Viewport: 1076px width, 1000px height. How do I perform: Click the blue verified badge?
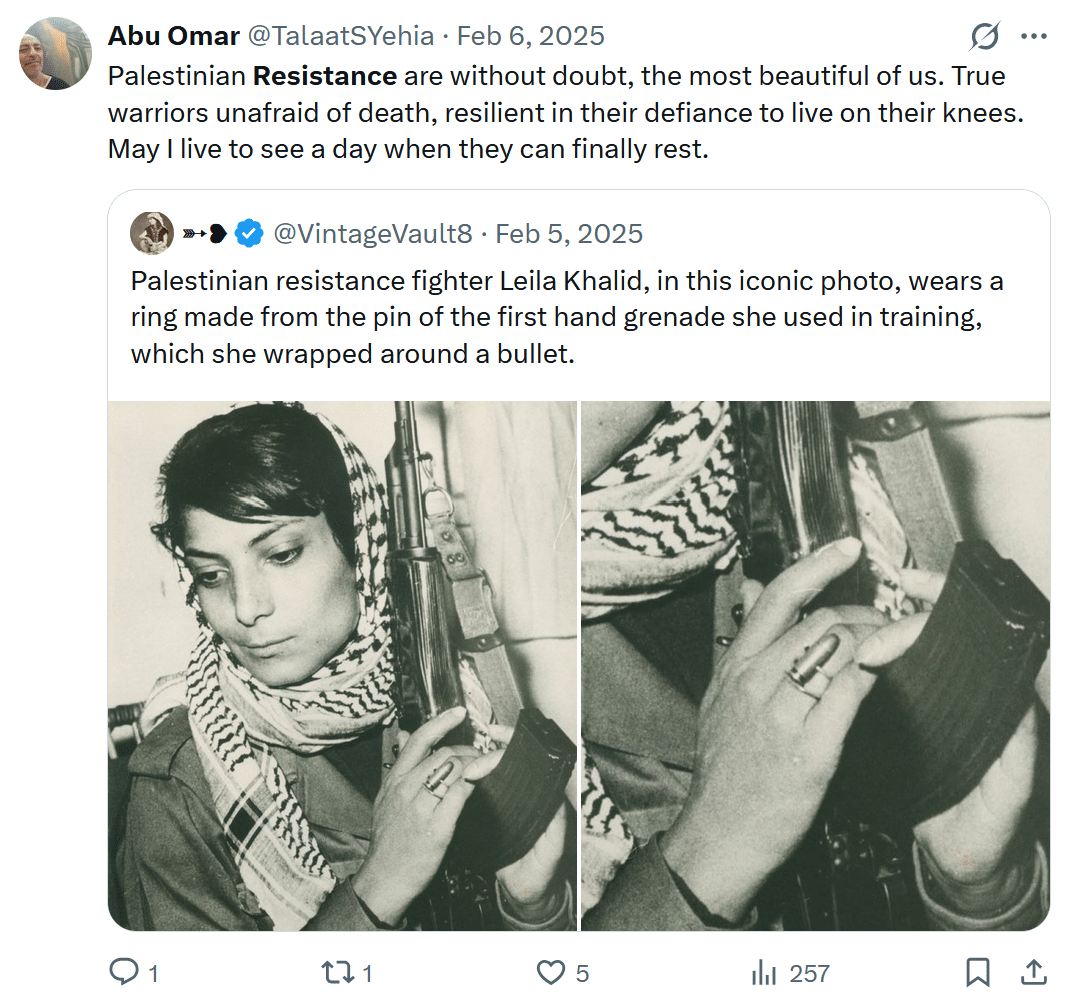pos(248,234)
